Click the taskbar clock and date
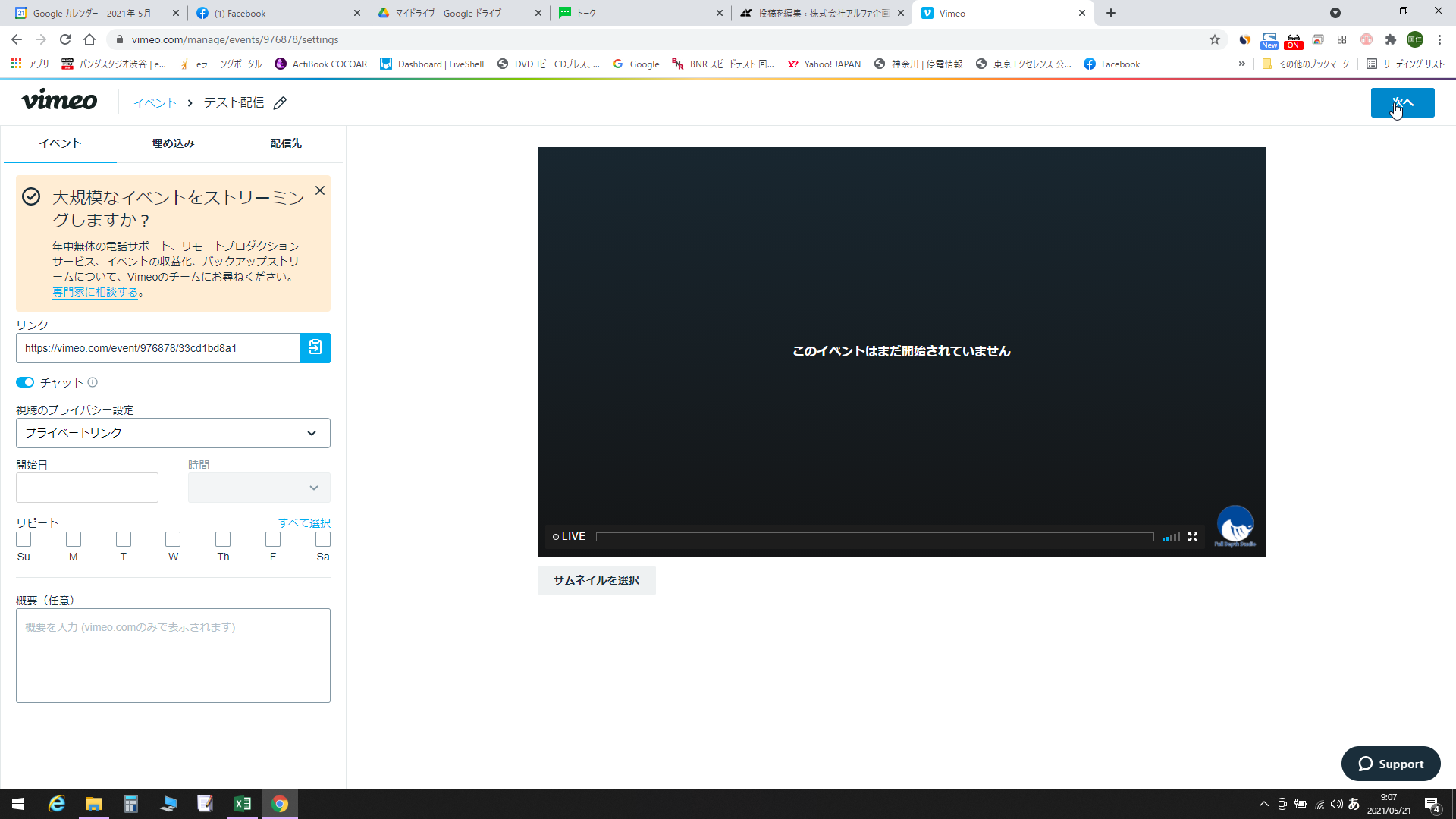 pyautogui.click(x=1389, y=804)
